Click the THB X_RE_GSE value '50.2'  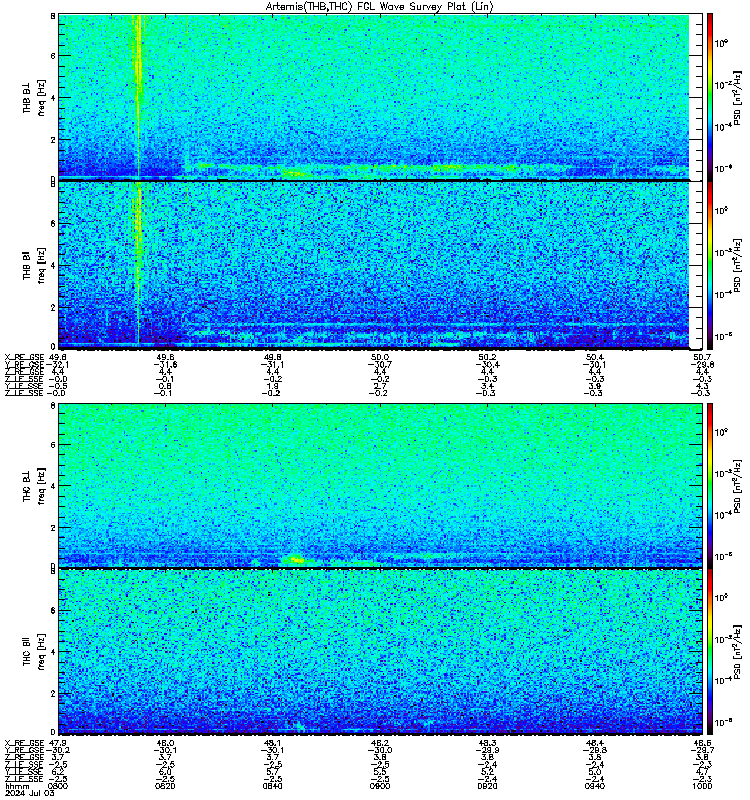pyautogui.click(x=487, y=357)
